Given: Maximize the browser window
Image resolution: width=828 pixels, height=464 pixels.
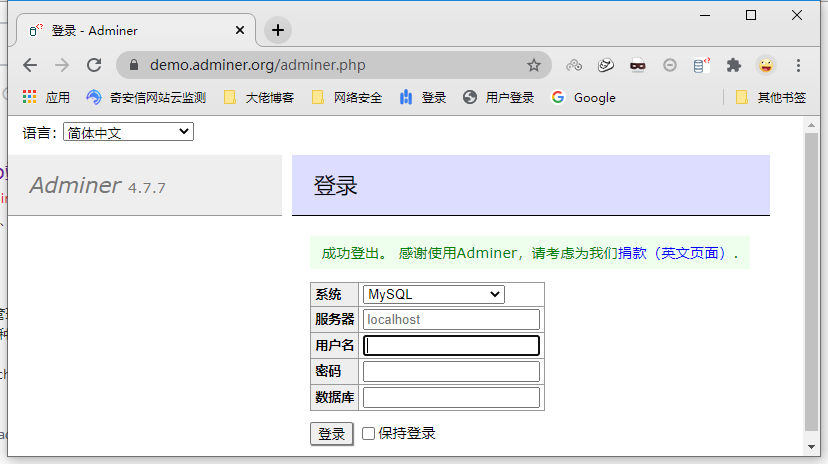Looking at the screenshot, I should tap(751, 15).
